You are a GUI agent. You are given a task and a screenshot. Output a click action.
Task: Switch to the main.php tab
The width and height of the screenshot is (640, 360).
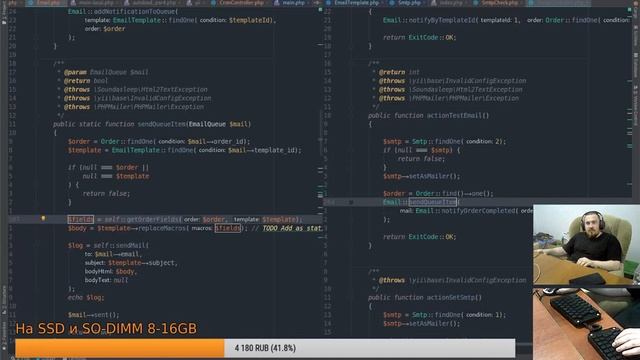(x=291, y=3)
